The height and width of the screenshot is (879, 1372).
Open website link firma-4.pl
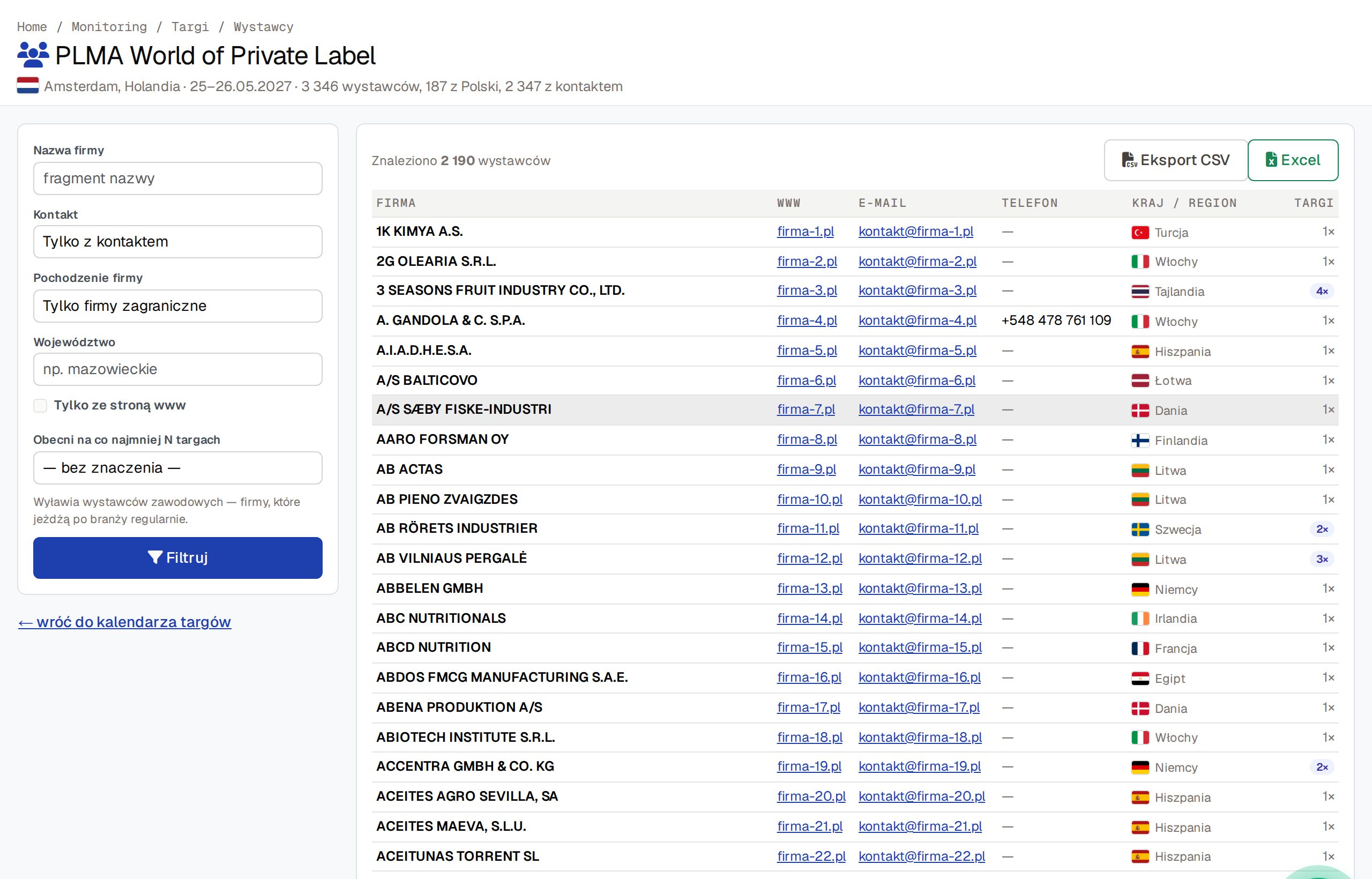coord(807,320)
